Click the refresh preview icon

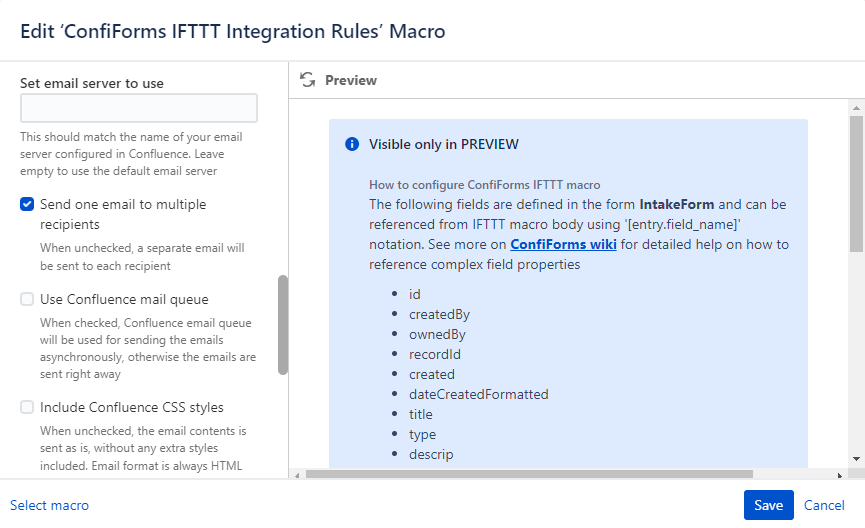click(308, 80)
